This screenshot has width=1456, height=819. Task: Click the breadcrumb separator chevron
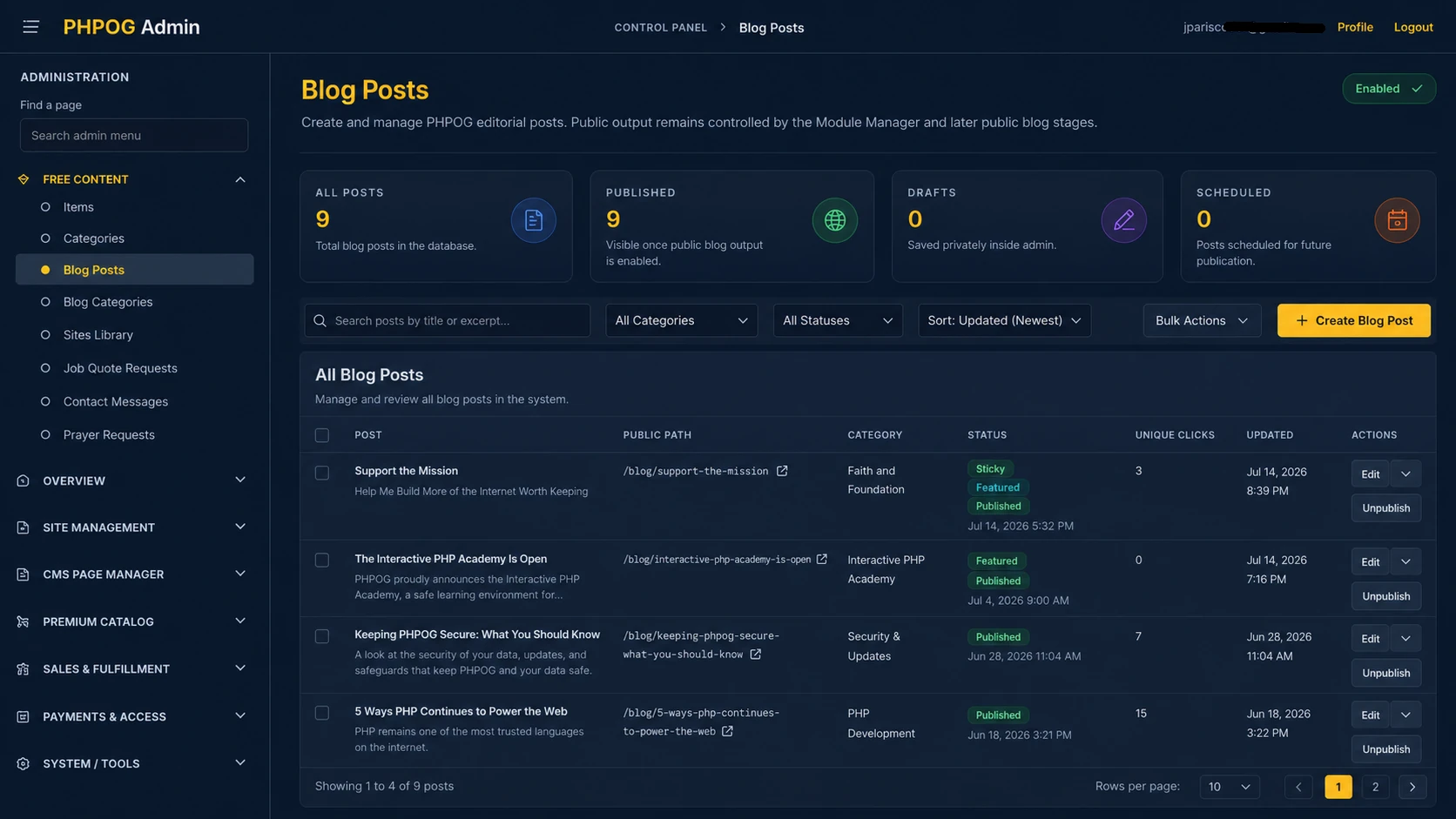(723, 27)
